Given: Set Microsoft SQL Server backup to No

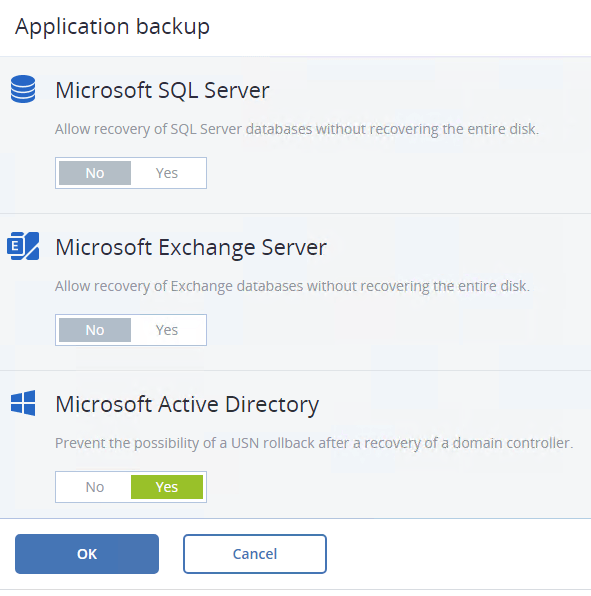Looking at the screenshot, I should [95, 173].
